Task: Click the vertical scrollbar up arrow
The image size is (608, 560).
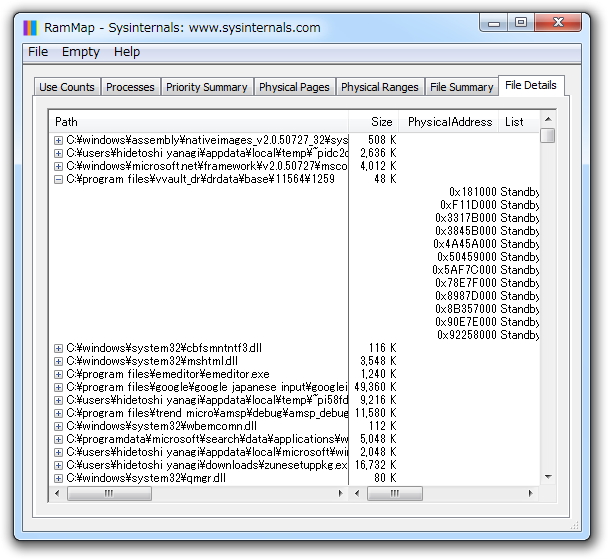Action: pyautogui.click(x=548, y=119)
